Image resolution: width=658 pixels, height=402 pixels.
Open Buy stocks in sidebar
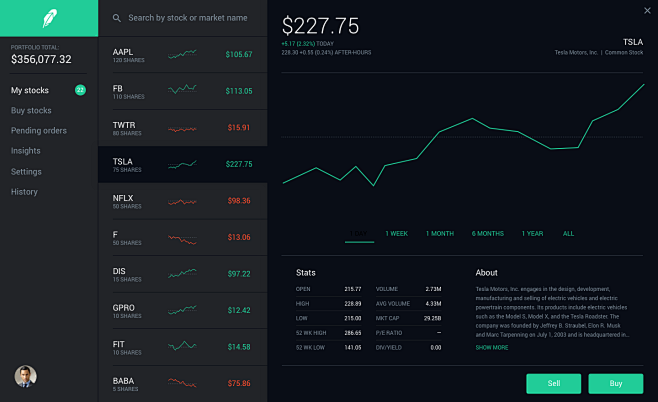click(31, 110)
